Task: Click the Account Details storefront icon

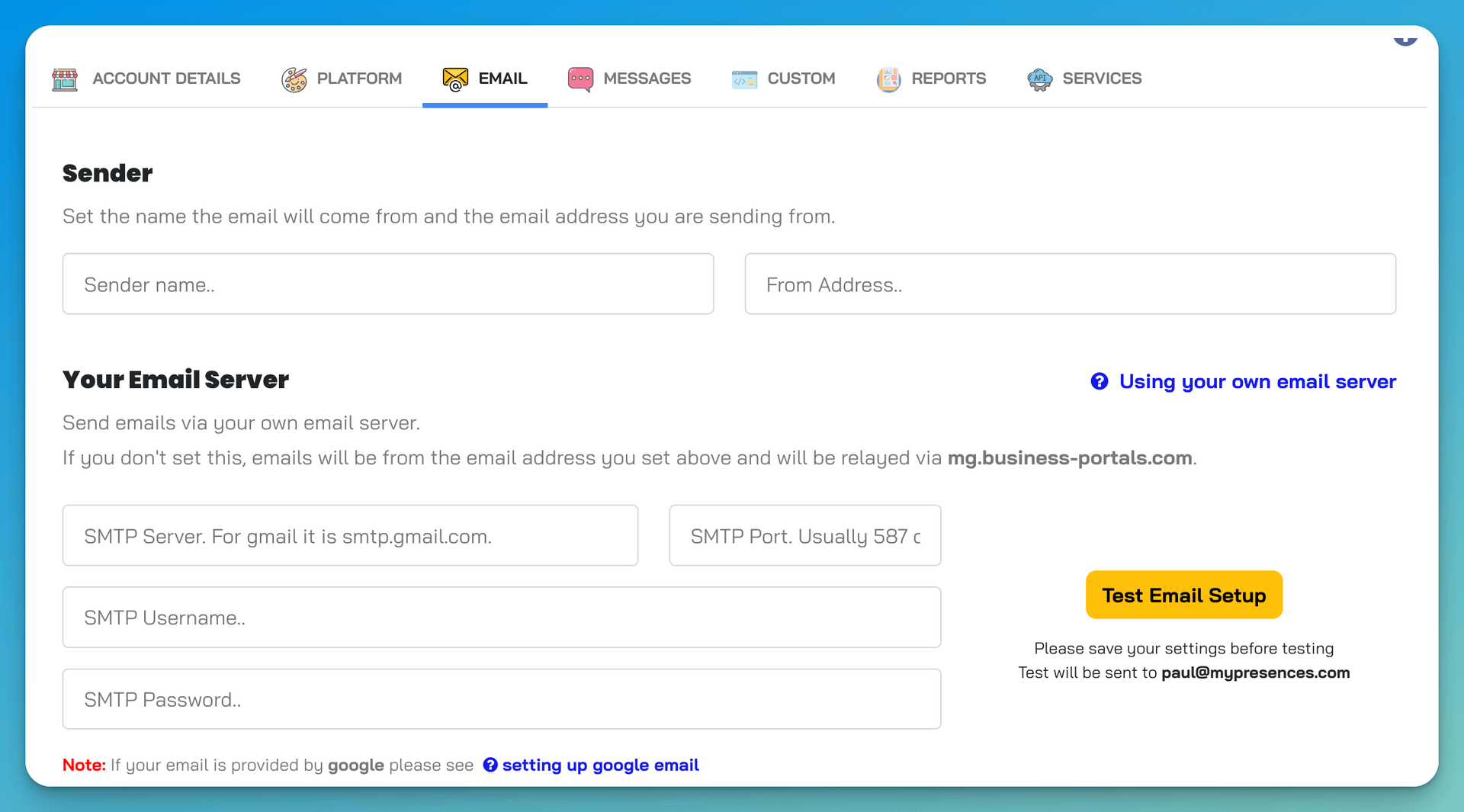Action: coord(65,79)
